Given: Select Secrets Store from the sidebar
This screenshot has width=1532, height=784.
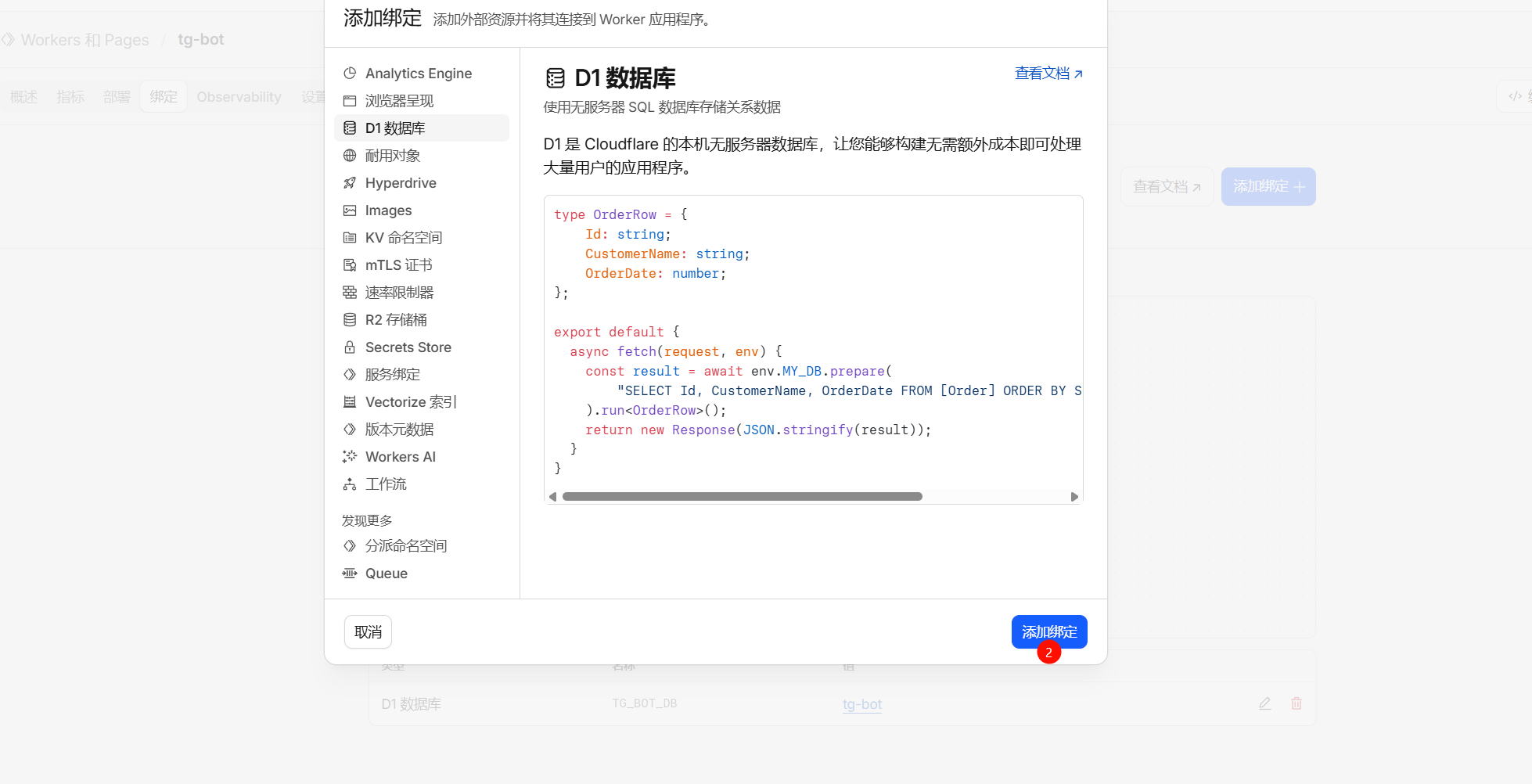Looking at the screenshot, I should pos(408,347).
